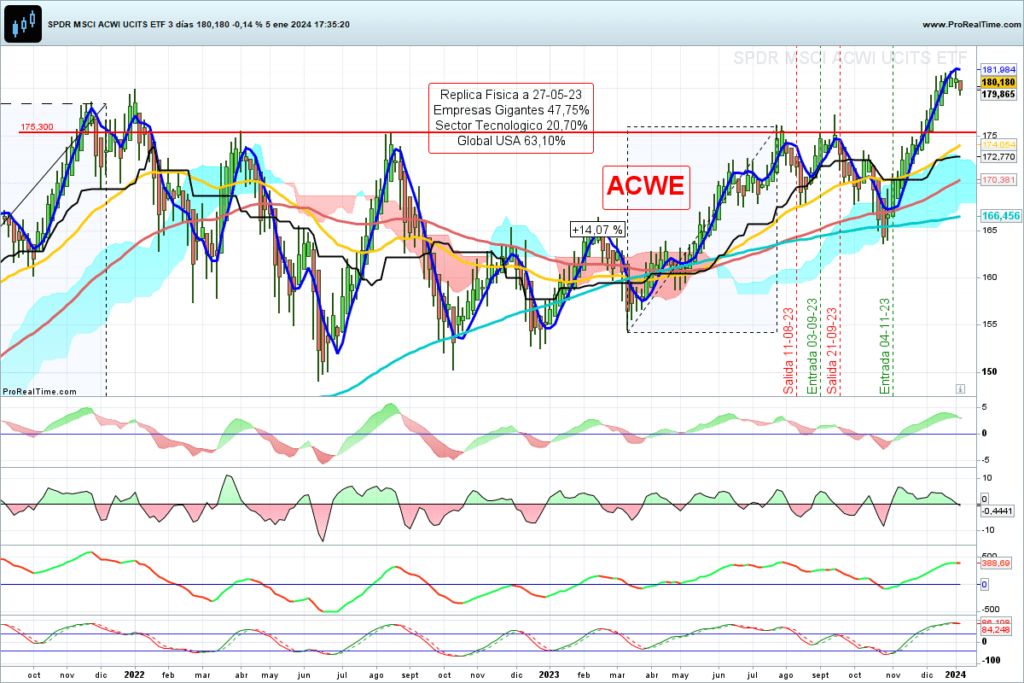Select the 179,865 price label
This screenshot has height=683, width=1024.
click(x=999, y=94)
